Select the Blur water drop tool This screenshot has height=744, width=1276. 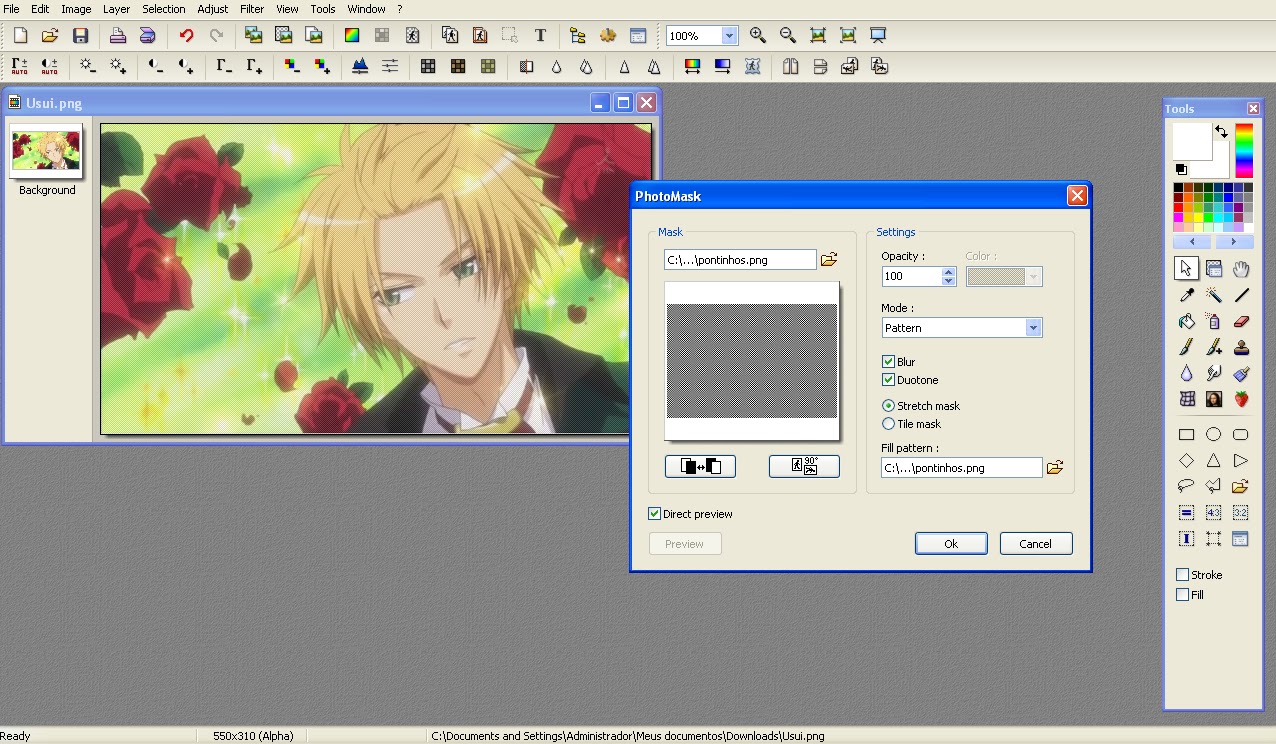click(x=1187, y=373)
